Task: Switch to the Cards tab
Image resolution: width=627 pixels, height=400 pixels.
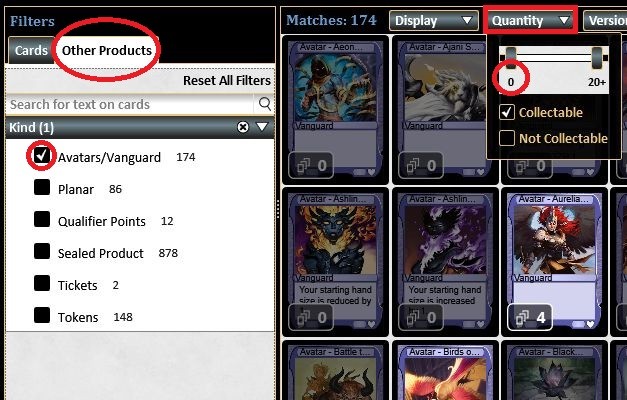Action: (x=31, y=50)
